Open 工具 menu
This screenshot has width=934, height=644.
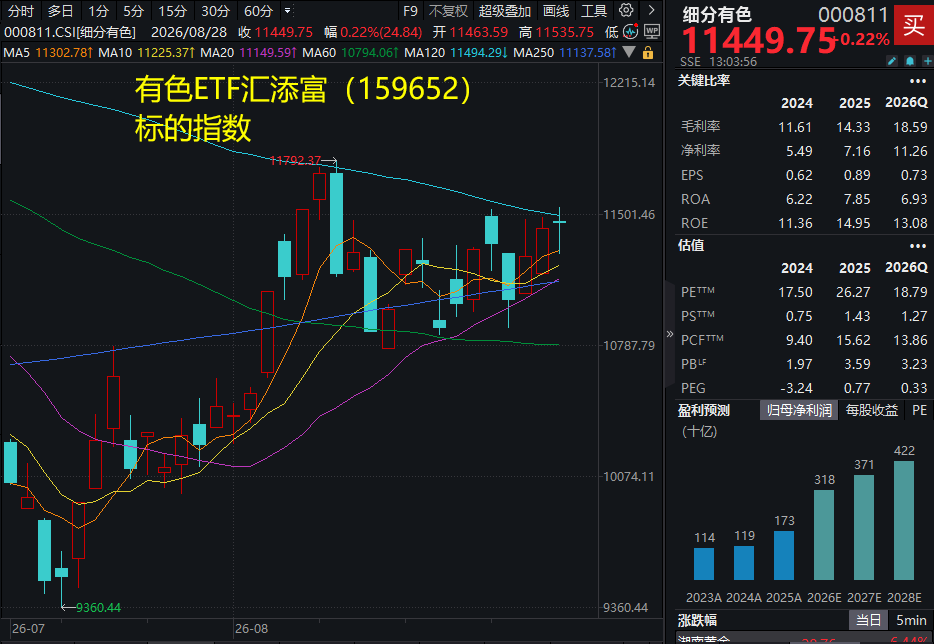[593, 11]
